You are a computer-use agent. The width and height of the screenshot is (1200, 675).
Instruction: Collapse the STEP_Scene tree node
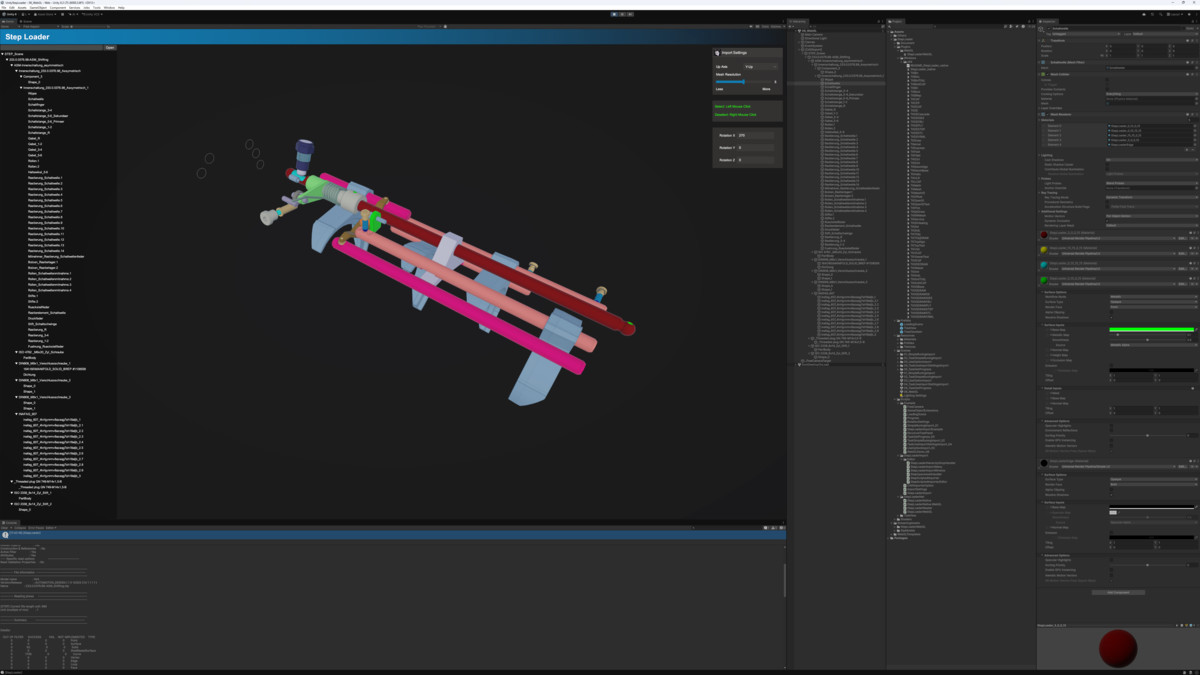click(x=3, y=54)
